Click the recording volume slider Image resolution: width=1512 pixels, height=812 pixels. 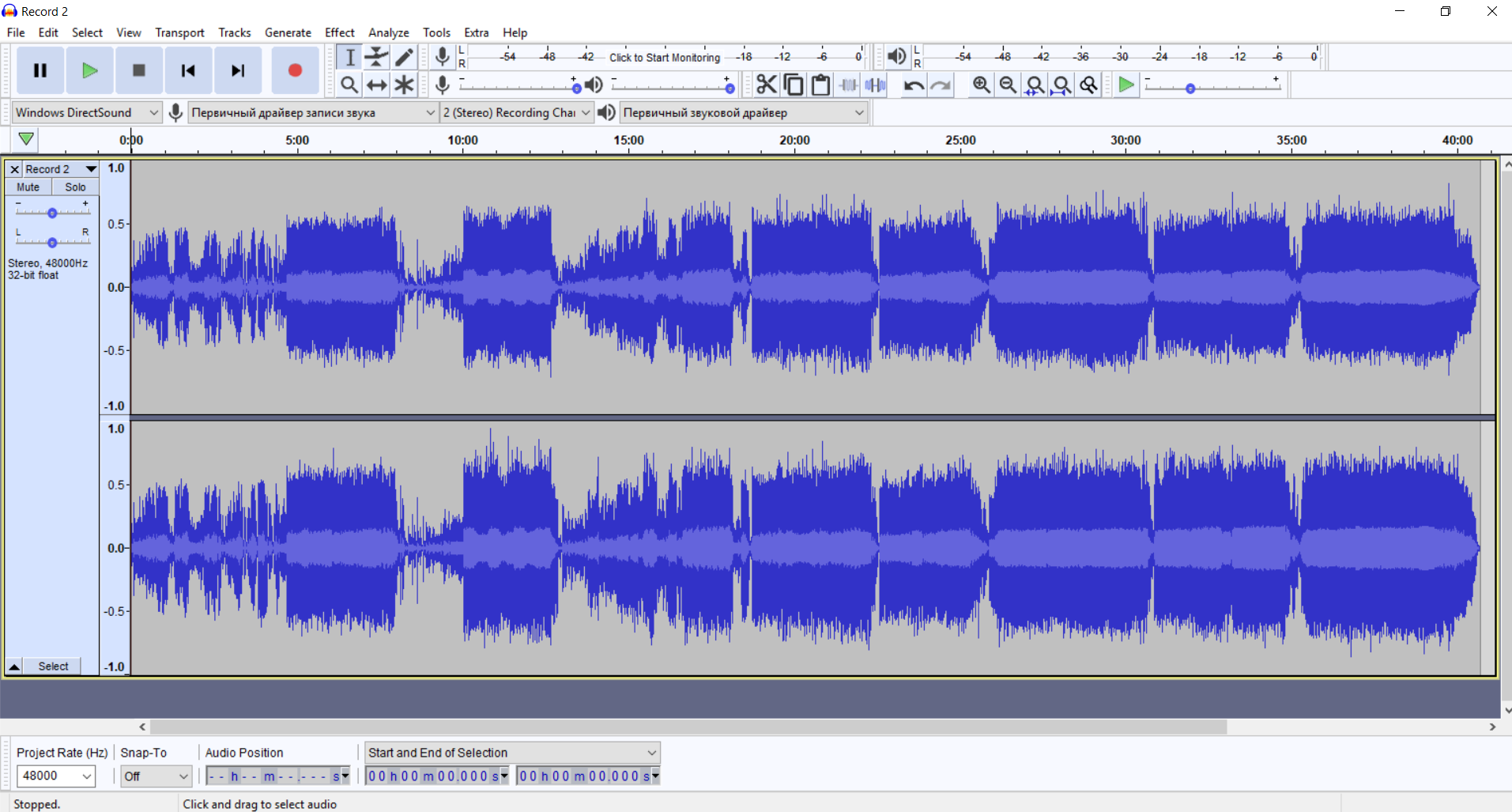pyautogui.click(x=519, y=85)
